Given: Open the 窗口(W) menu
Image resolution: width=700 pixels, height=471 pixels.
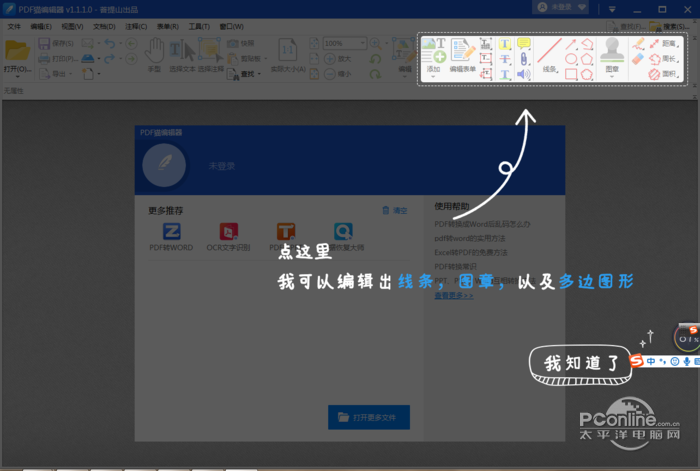Looking at the screenshot, I should click(231, 27).
